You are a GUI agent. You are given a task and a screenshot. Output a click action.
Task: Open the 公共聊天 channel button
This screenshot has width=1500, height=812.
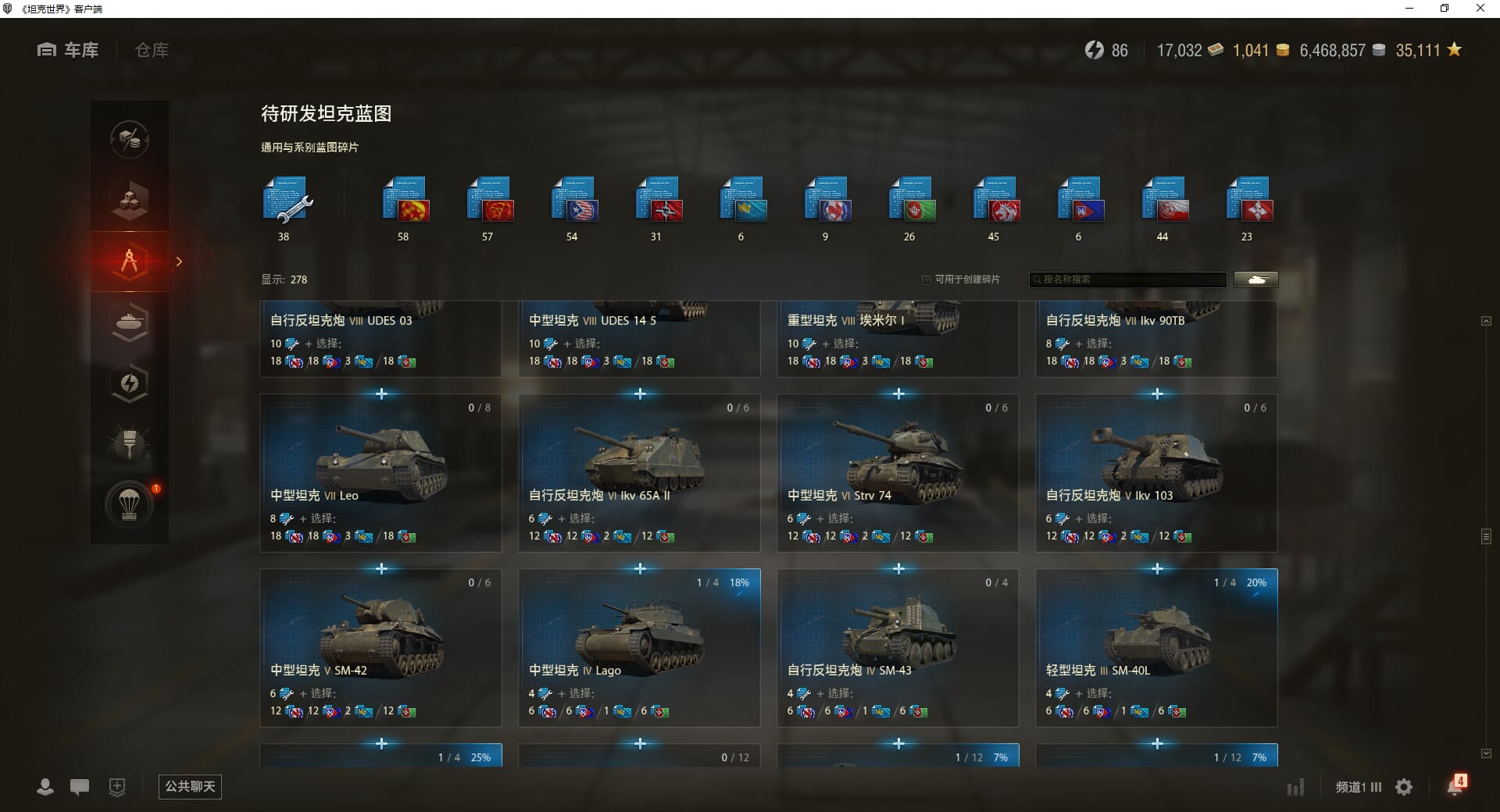(x=190, y=787)
